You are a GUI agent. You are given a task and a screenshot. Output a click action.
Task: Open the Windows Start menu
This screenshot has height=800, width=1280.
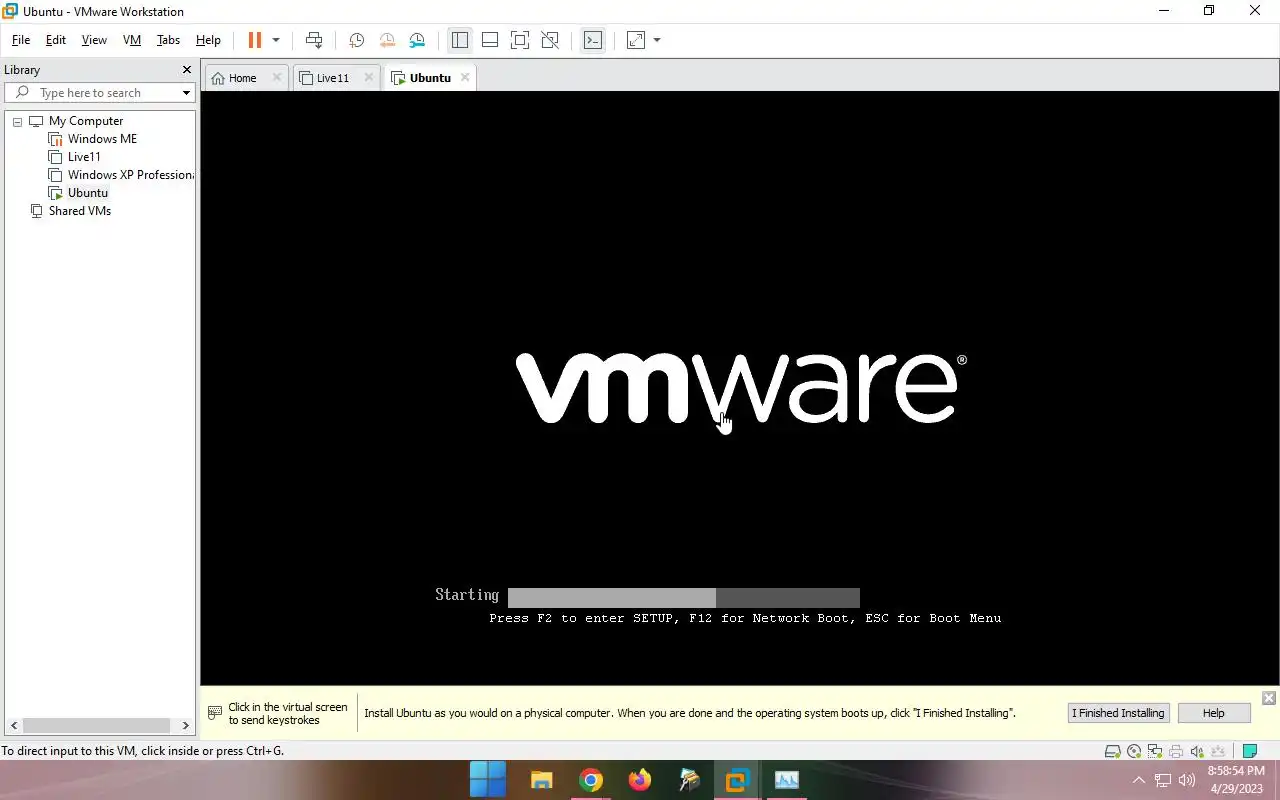click(x=488, y=780)
